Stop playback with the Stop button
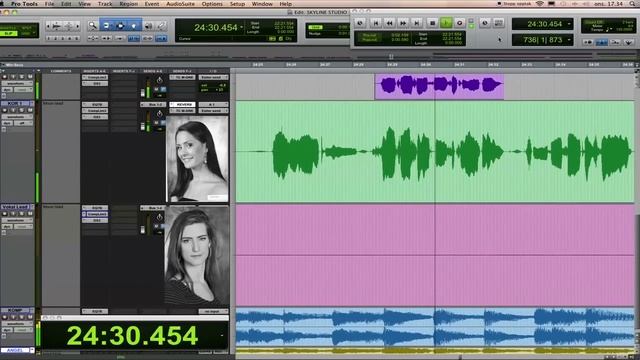The image size is (640, 360). [432, 23]
